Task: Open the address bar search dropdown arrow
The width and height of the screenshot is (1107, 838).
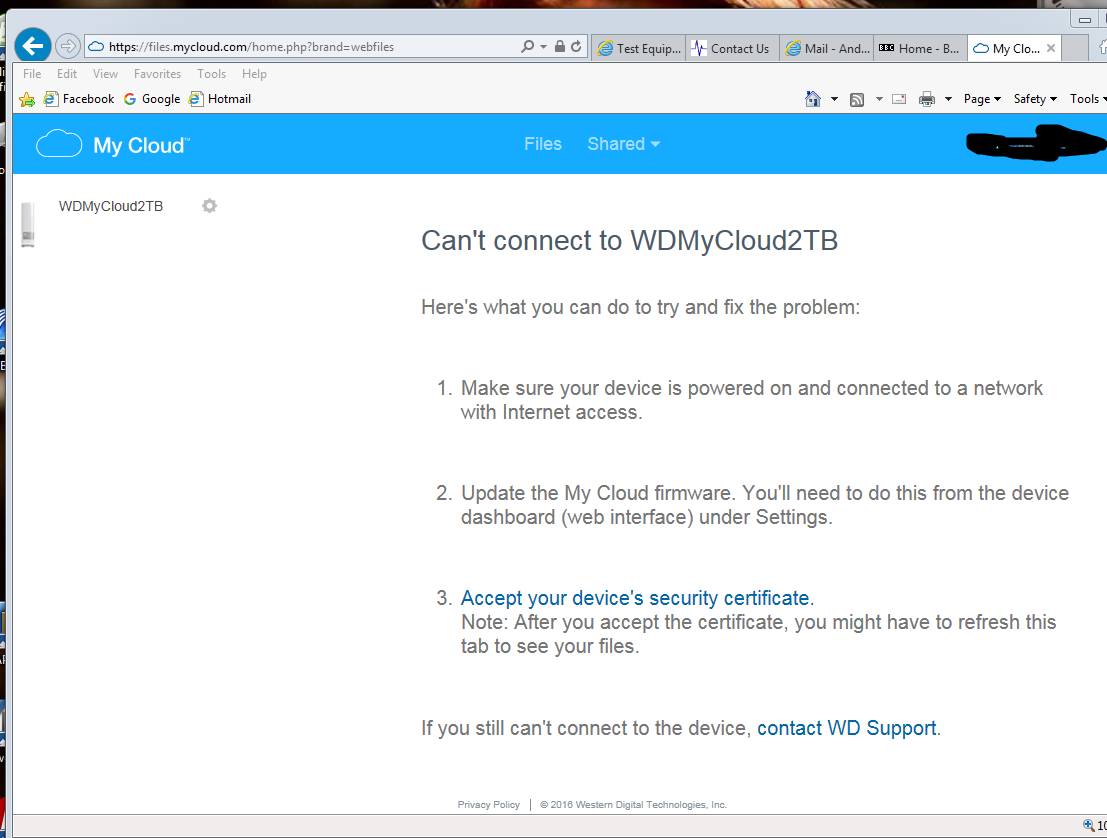Action: pos(543,47)
